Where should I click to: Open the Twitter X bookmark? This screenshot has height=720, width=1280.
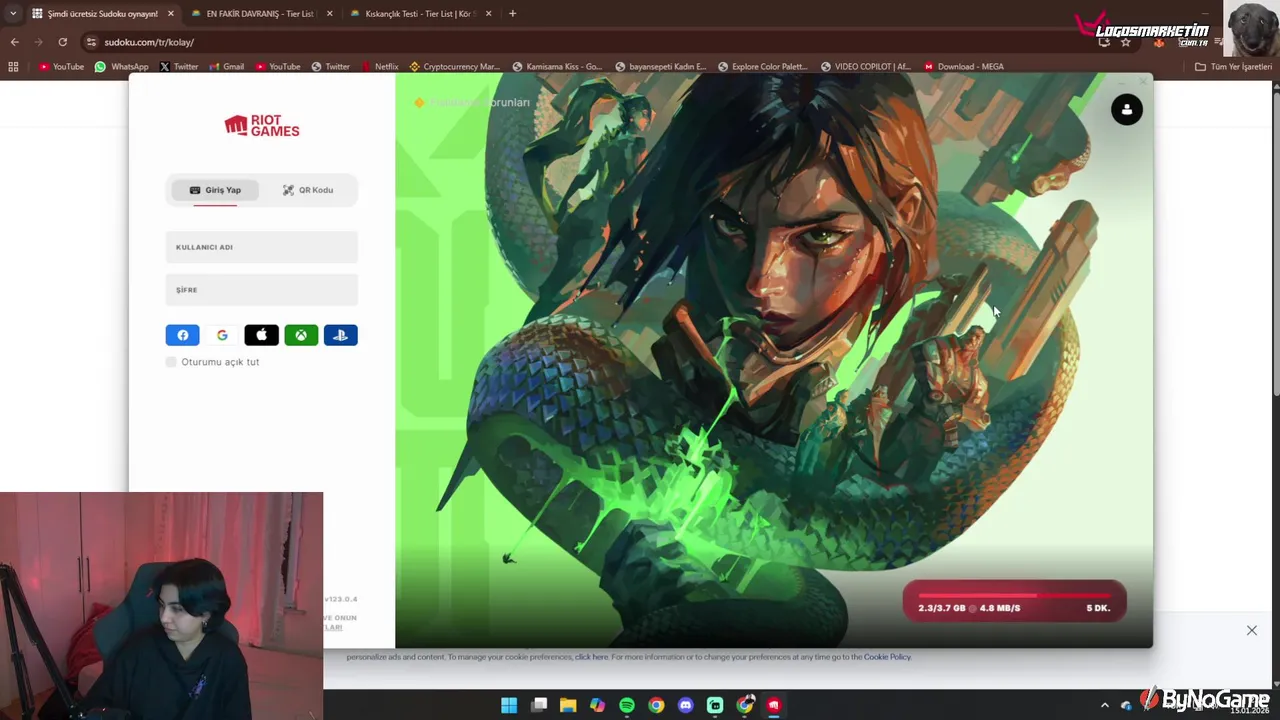click(x=179, y=67)
